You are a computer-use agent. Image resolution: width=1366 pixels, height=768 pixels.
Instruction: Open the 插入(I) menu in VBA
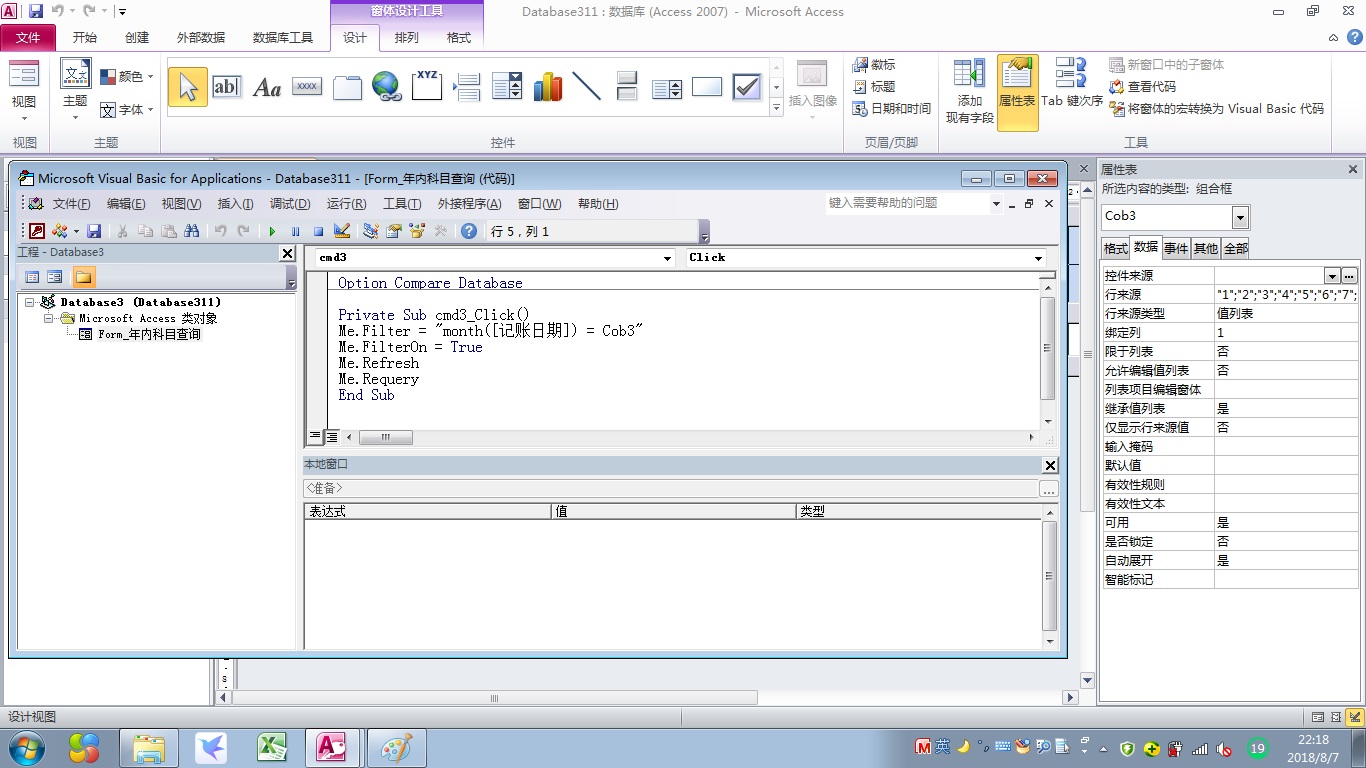click(235, 204)
